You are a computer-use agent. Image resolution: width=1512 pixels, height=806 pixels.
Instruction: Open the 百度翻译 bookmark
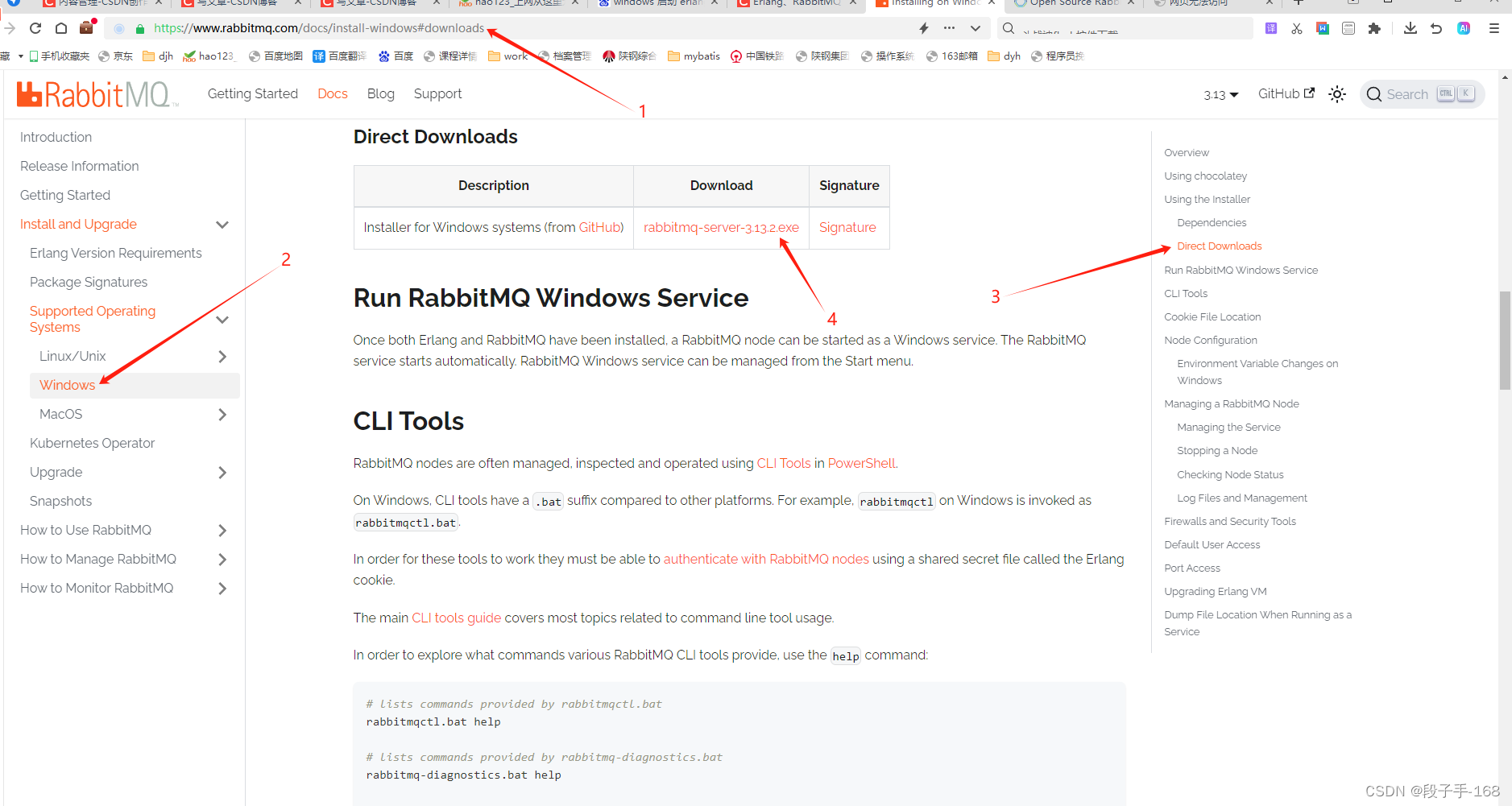[339, 56]
